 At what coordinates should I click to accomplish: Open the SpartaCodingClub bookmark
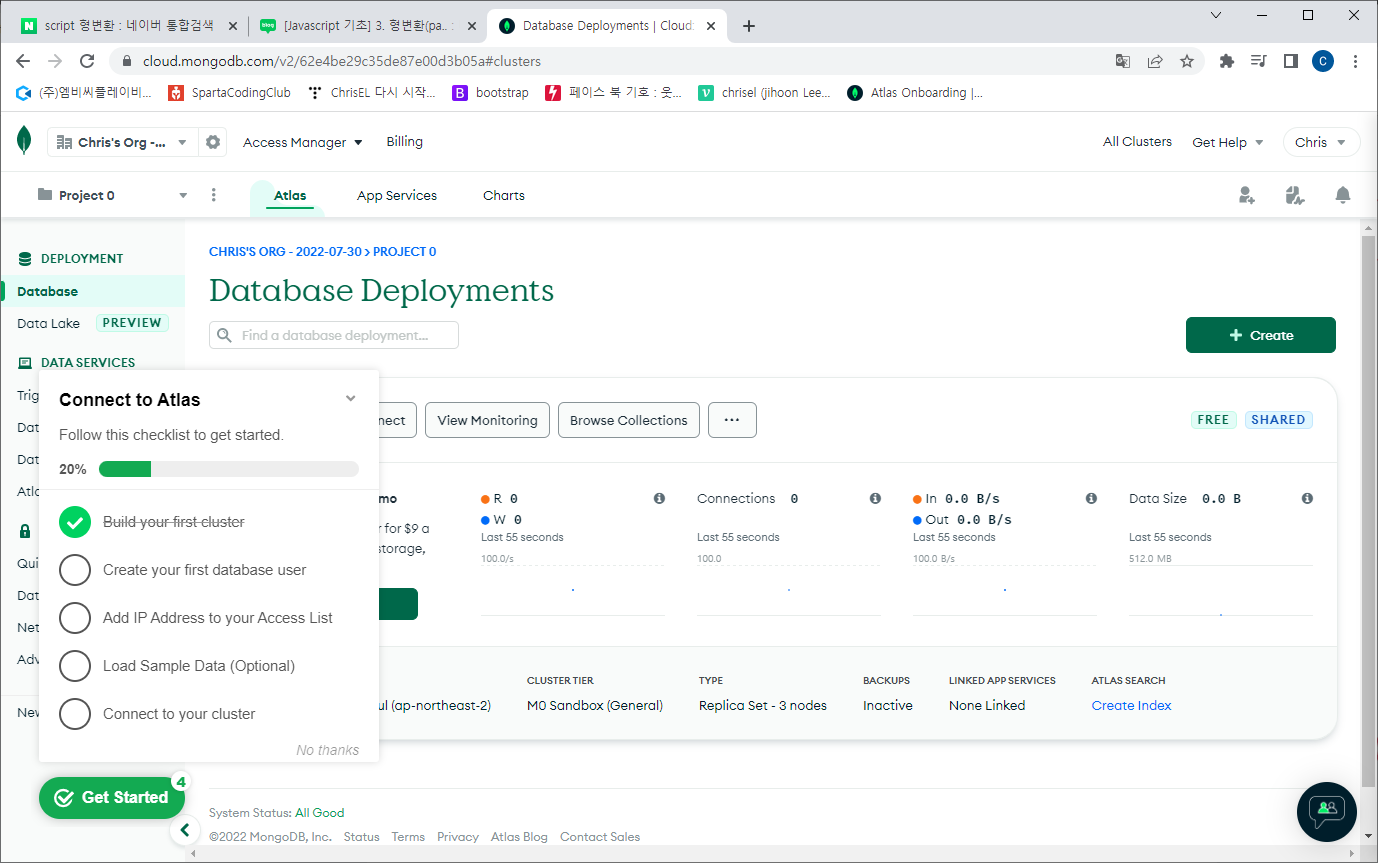click(x=229, y=93)
